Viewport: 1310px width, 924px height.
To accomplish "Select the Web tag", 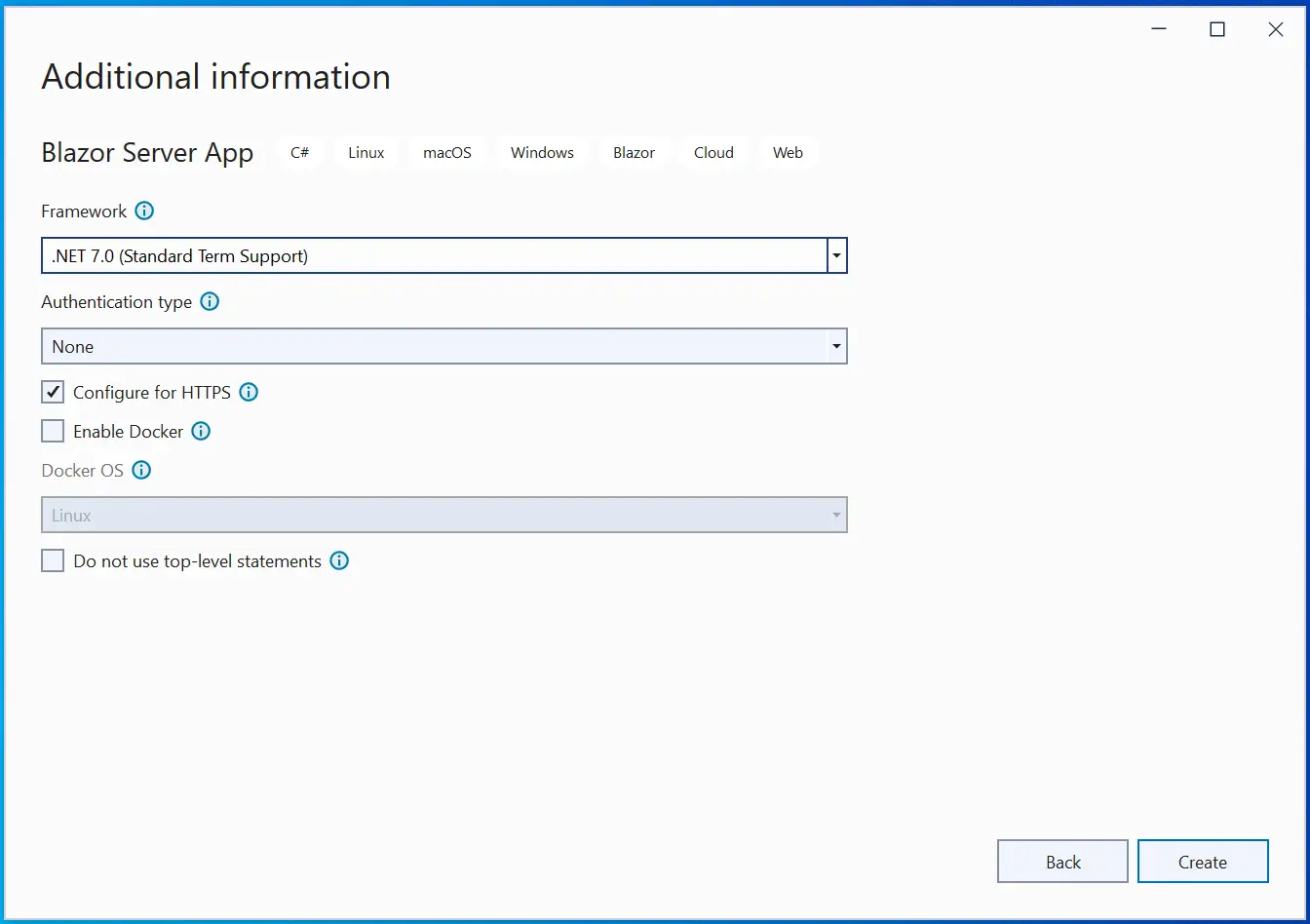I will 788,152.
